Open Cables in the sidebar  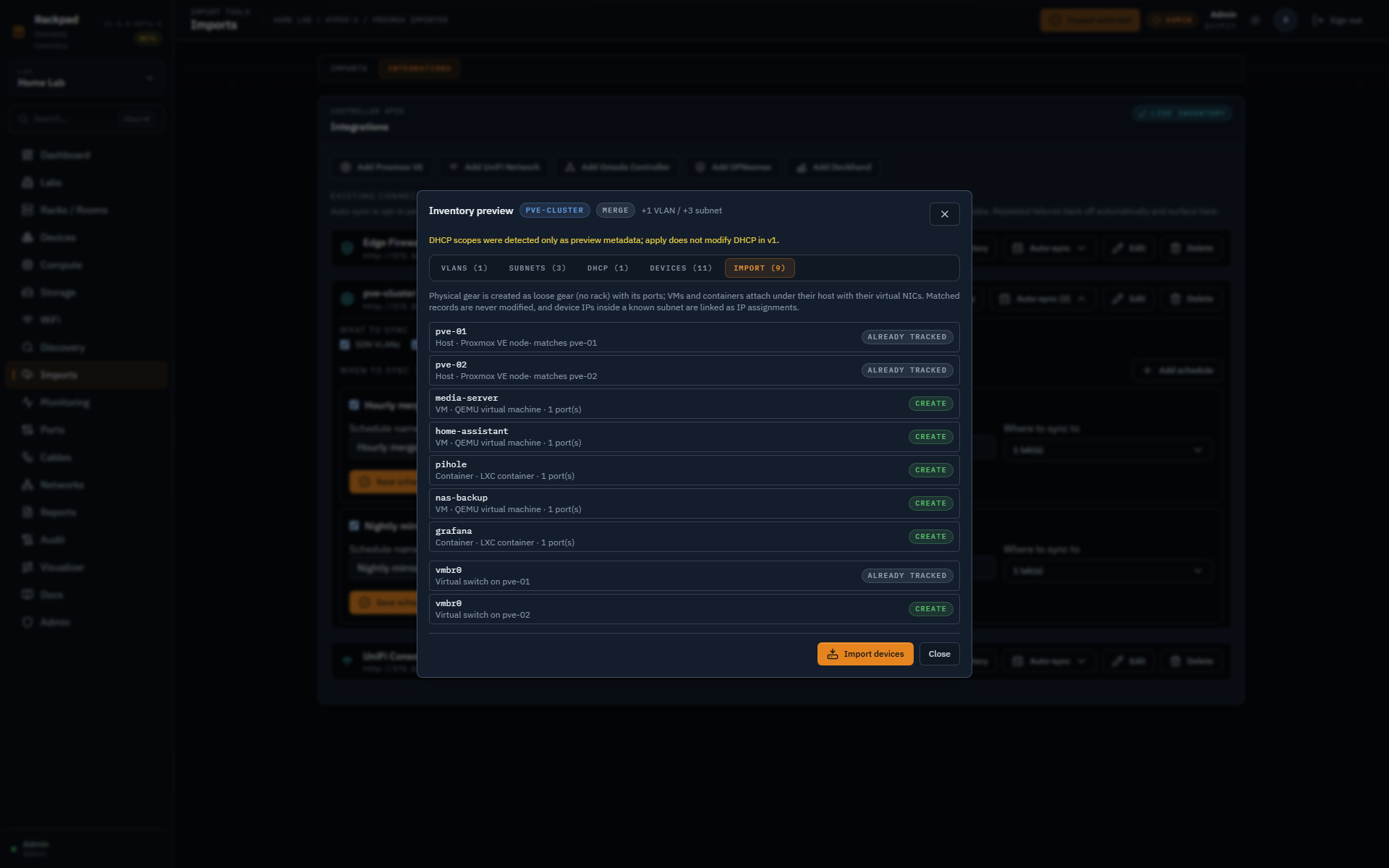[87, 457]
